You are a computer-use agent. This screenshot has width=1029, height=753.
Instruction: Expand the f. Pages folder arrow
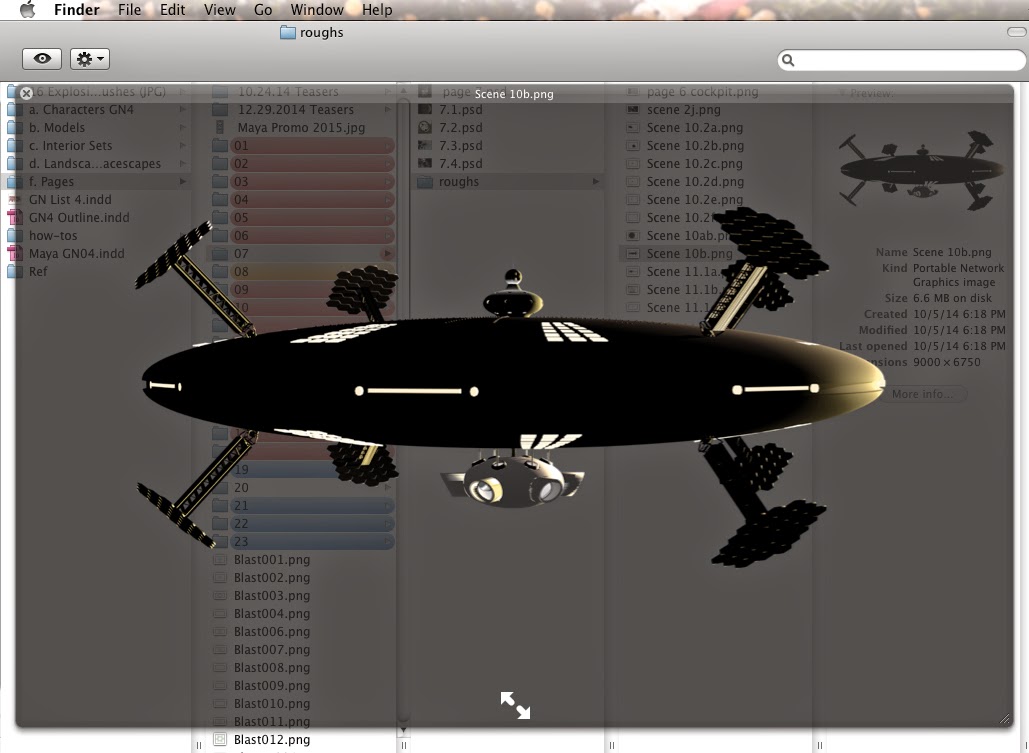(183, 181)
